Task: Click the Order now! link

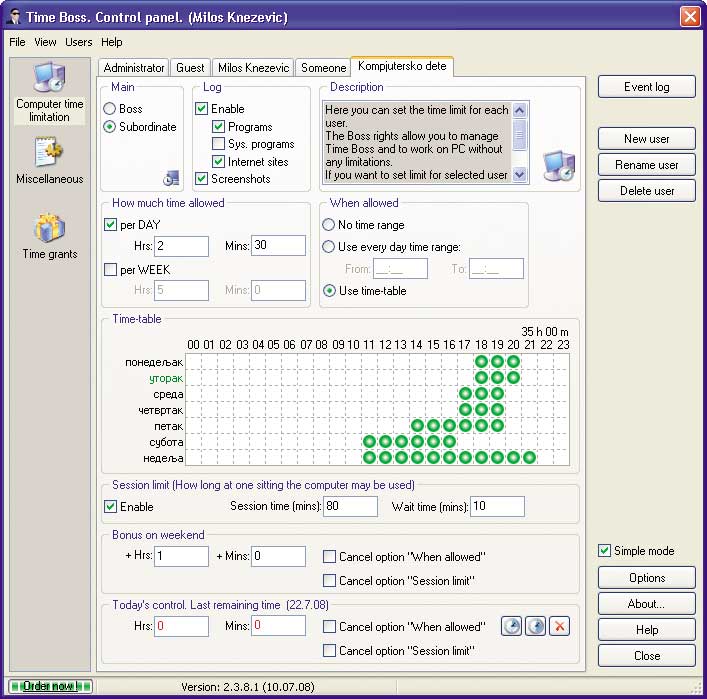Action: (x=50, y=686)
